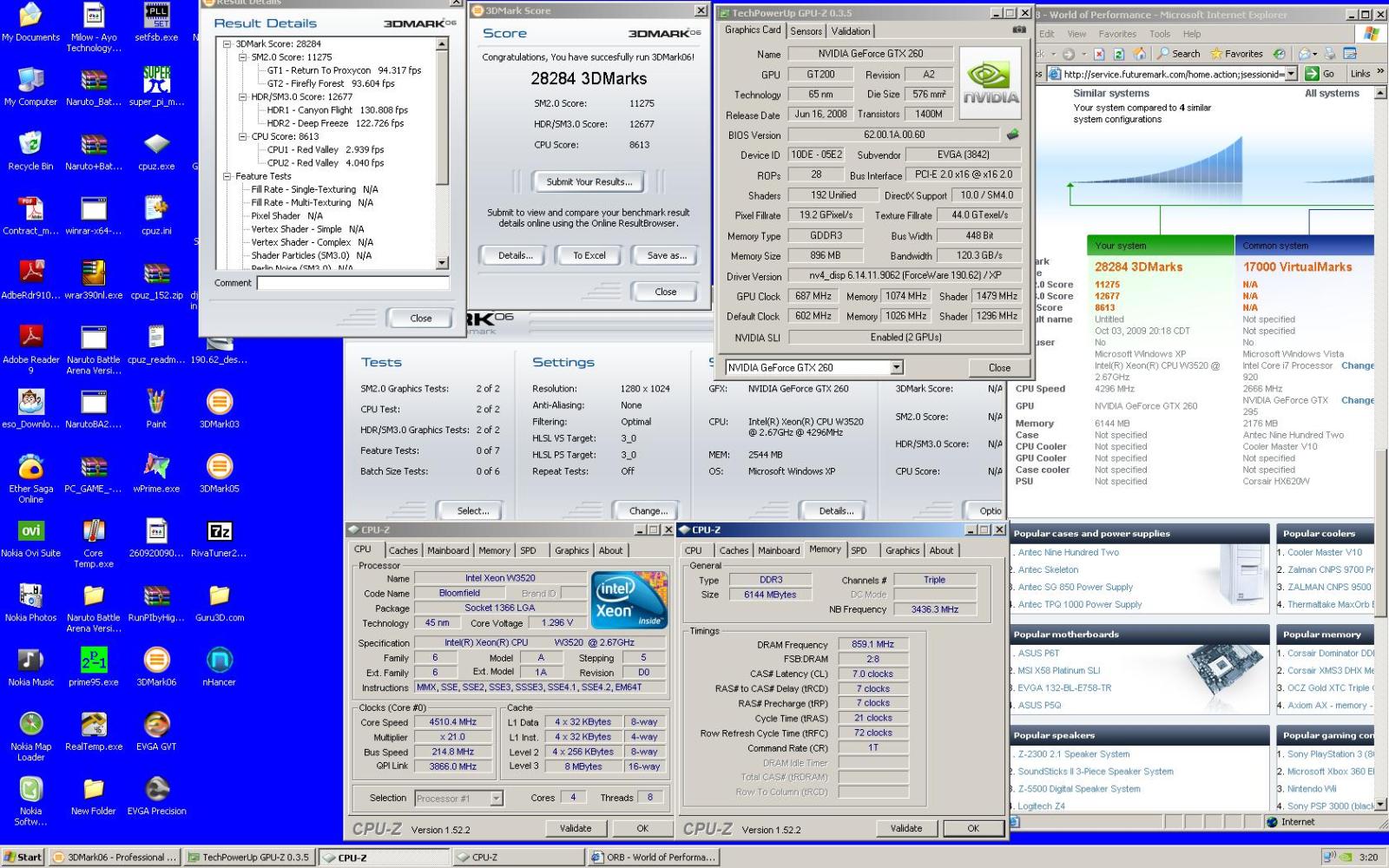Collapse SM2.0 Score tree node
Viewport: 1389px width, 868px height.
243,57
